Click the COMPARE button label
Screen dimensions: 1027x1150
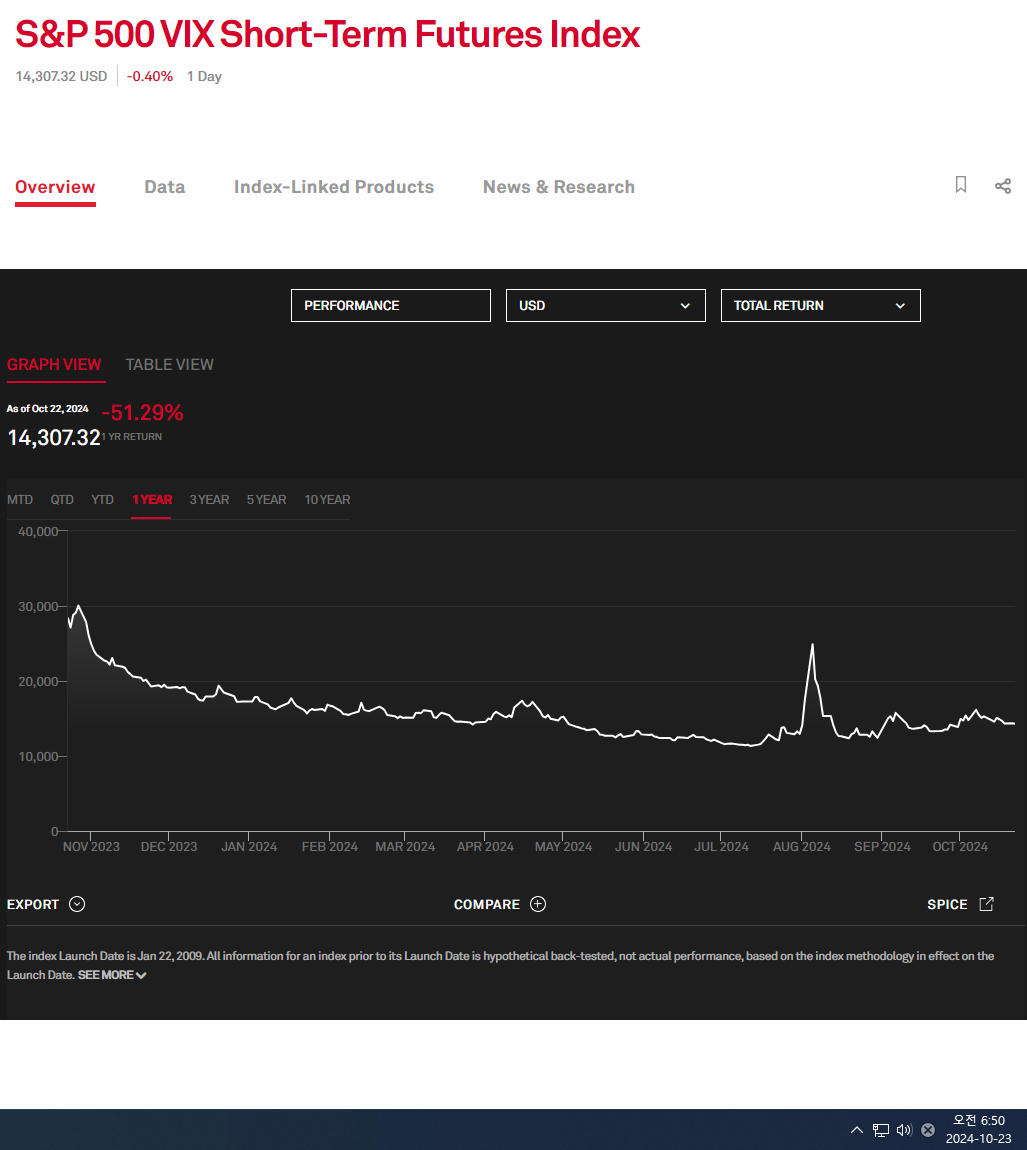(486, 904)
